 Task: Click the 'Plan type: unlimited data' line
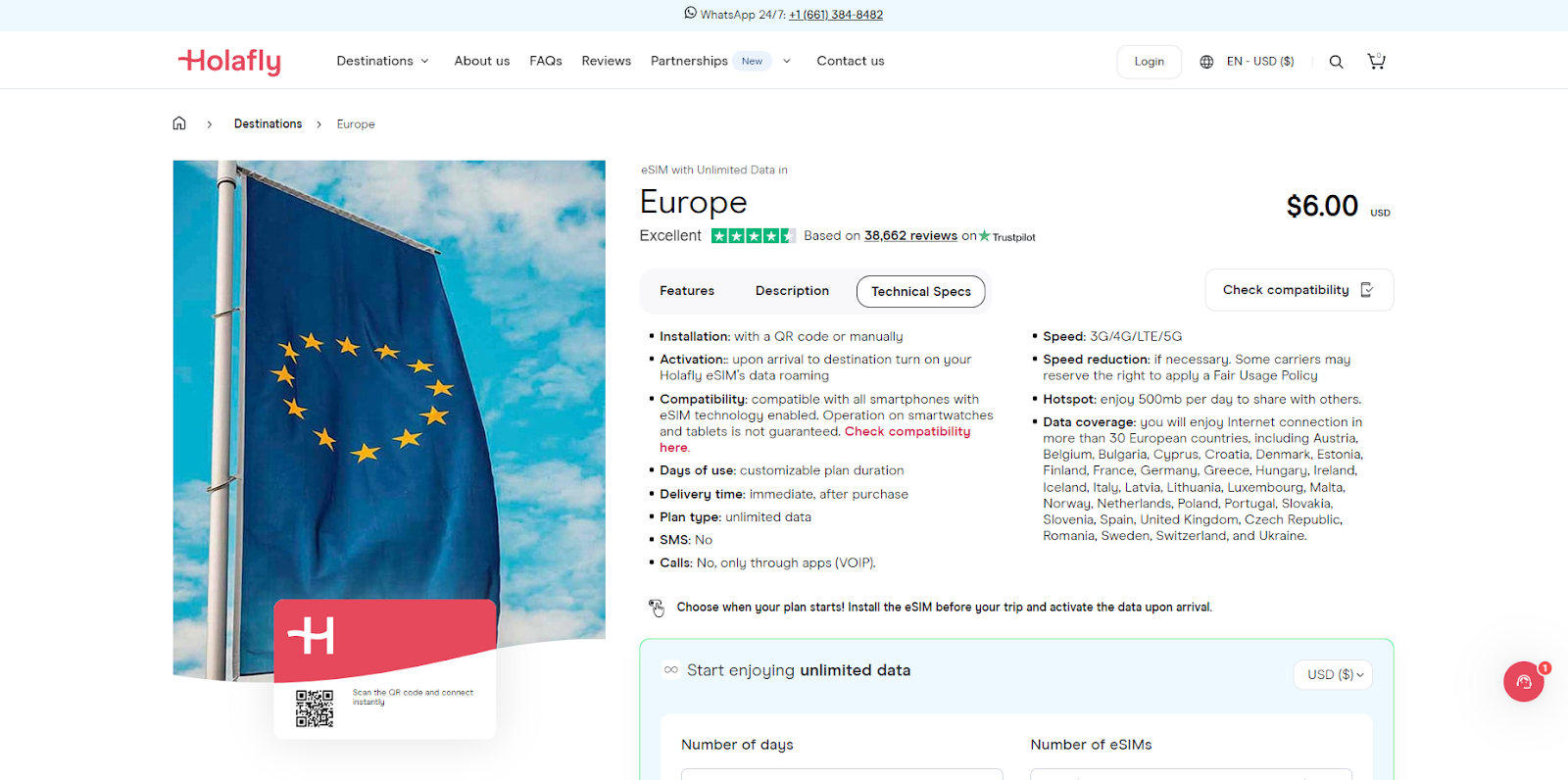point(735,517)
